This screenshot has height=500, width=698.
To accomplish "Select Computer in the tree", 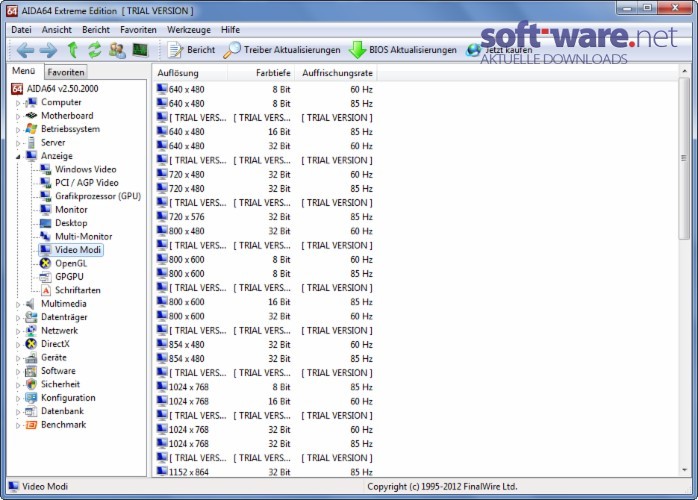I will tap(61, 102).
